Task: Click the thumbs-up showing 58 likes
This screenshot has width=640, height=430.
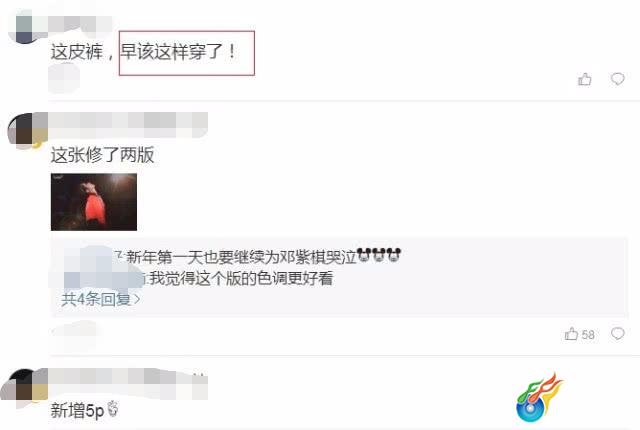Action: (x=571, y=334)
